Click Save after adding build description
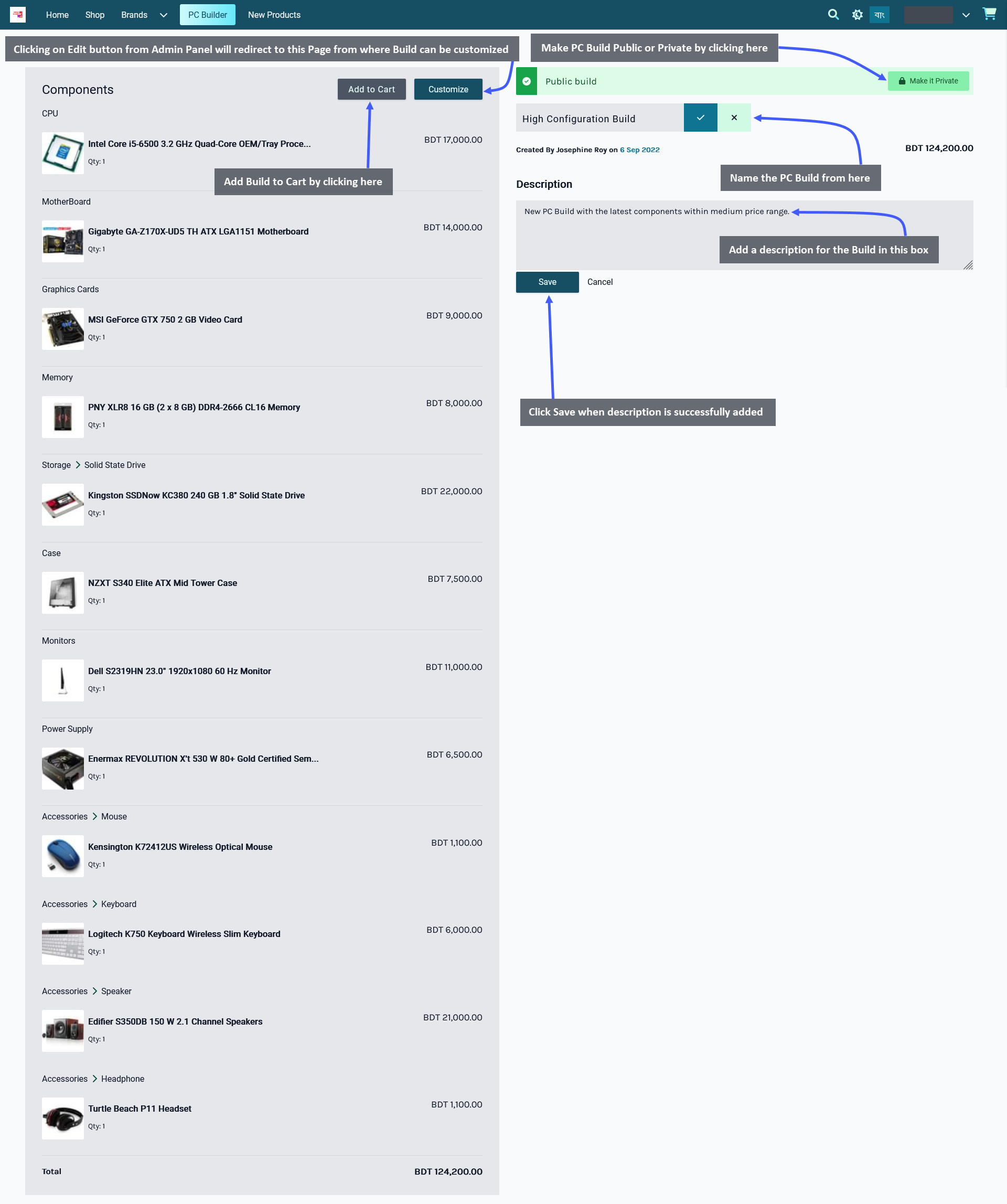Screen dimensions: 1007x1204 [547, 282]
